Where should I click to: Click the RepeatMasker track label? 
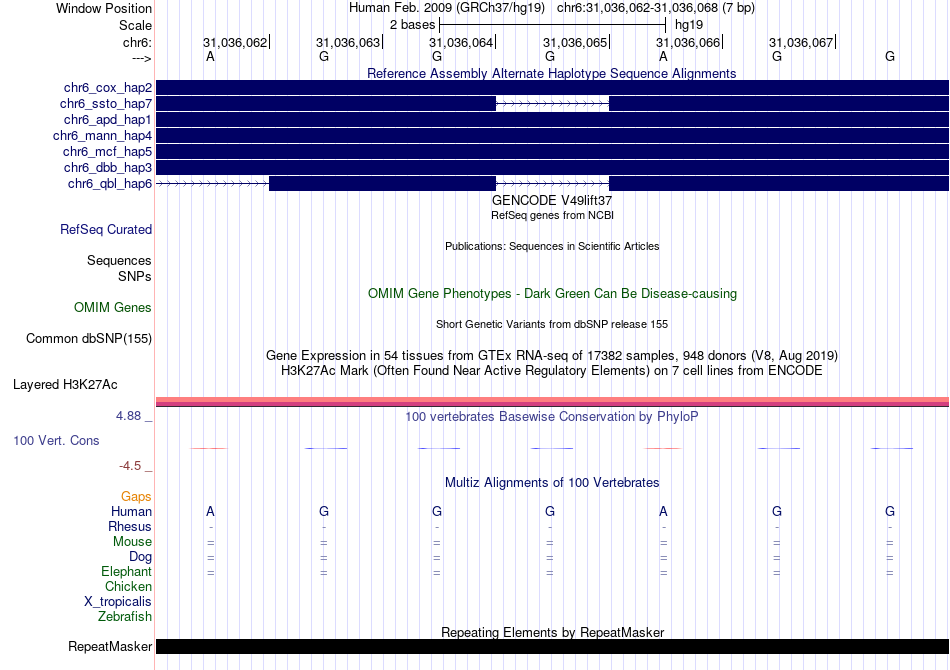pos(110,647)
